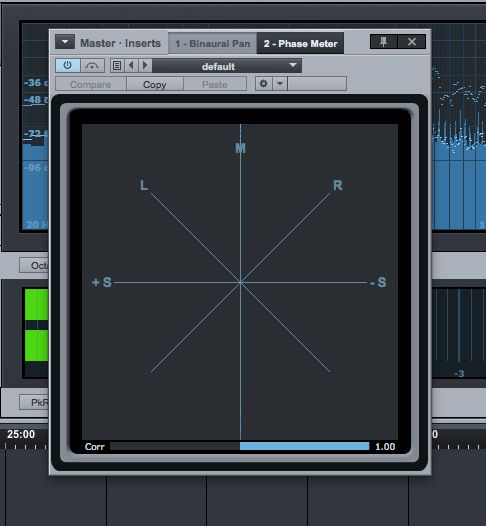
Task: Load the previous preset arrow
Action: [131, 65]
